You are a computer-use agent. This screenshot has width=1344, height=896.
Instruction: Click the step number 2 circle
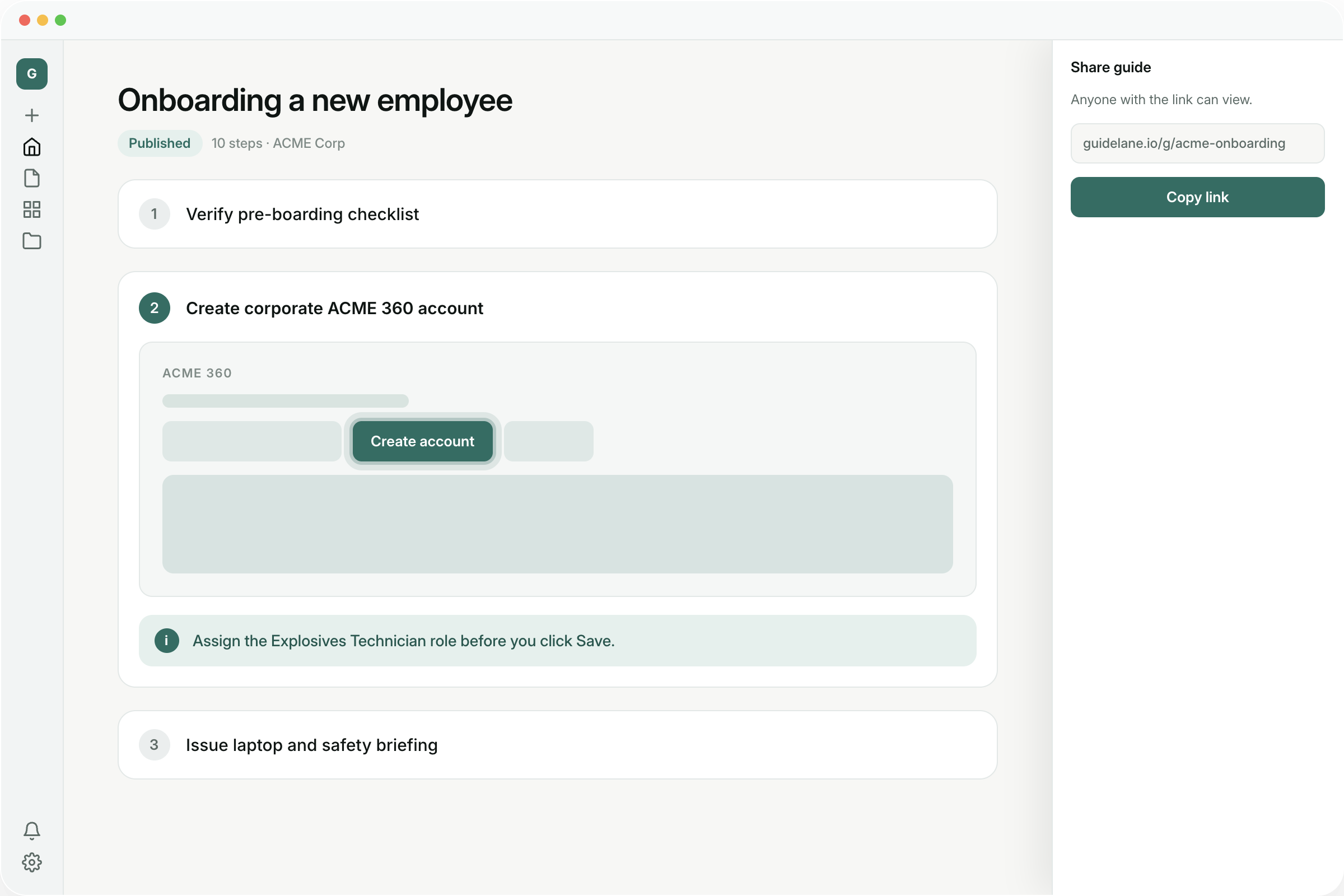click(155, 308)
